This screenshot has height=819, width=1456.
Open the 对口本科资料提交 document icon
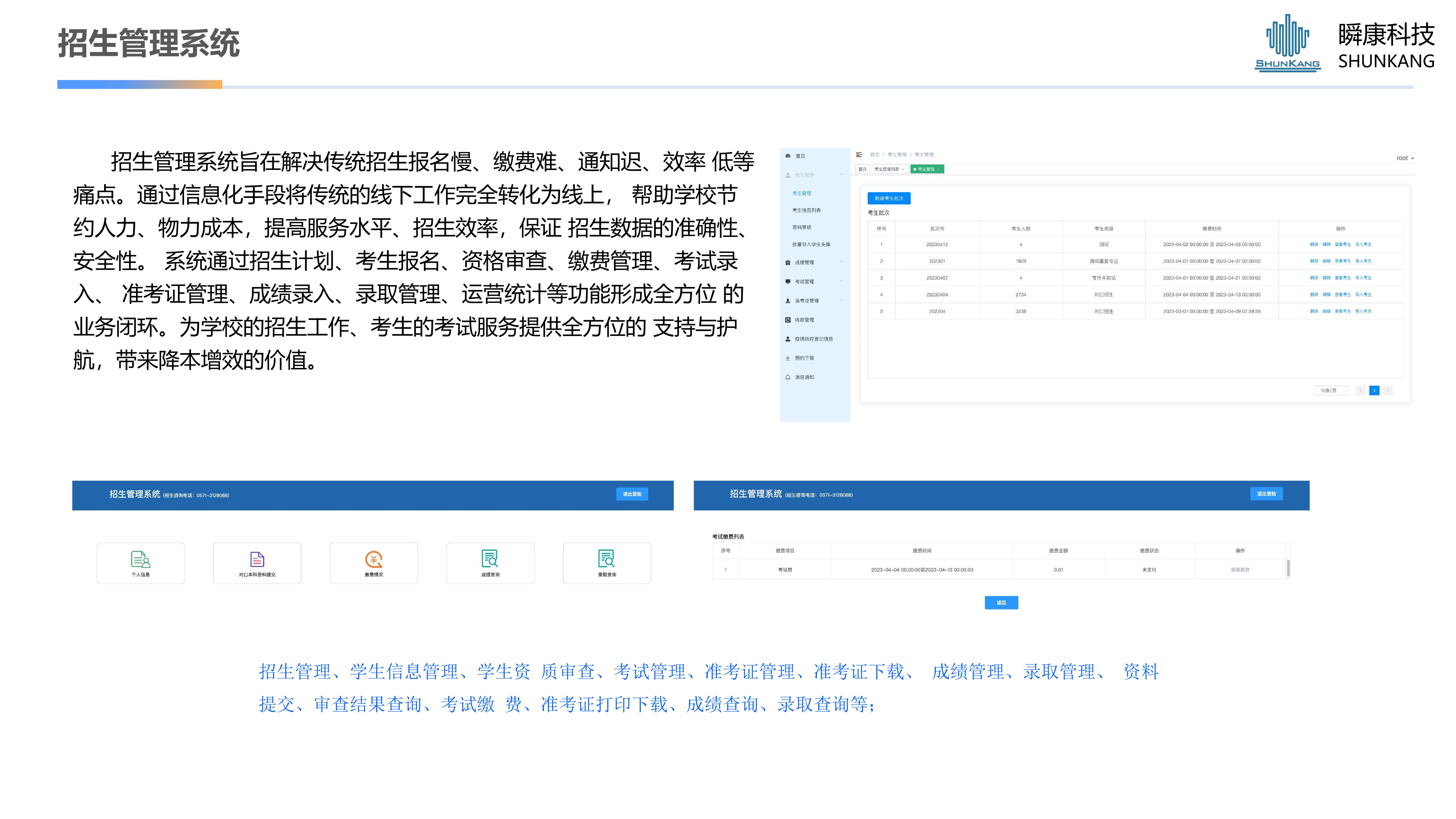click(257, 559)
